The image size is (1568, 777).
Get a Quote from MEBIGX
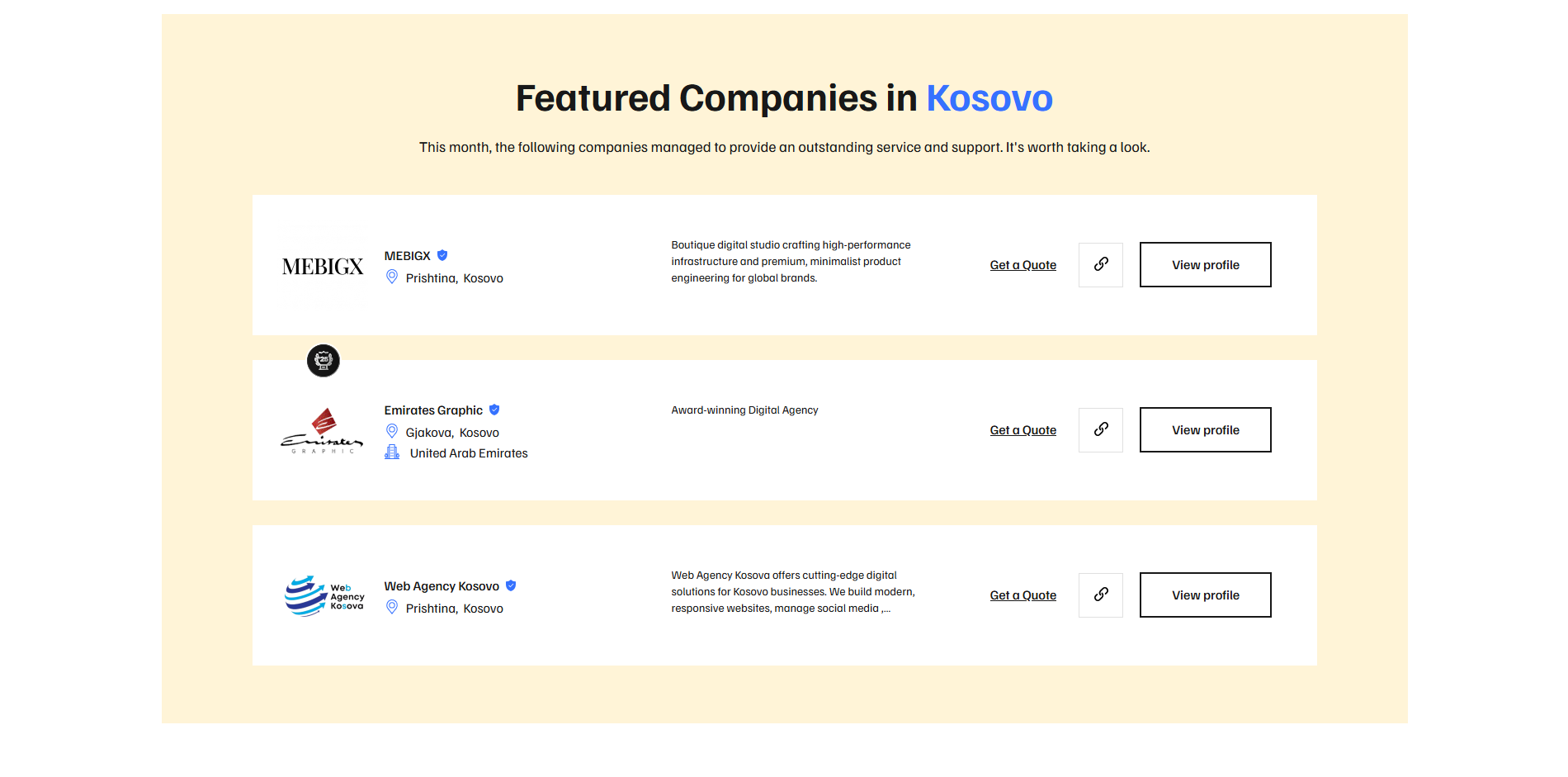[1023, 265]
